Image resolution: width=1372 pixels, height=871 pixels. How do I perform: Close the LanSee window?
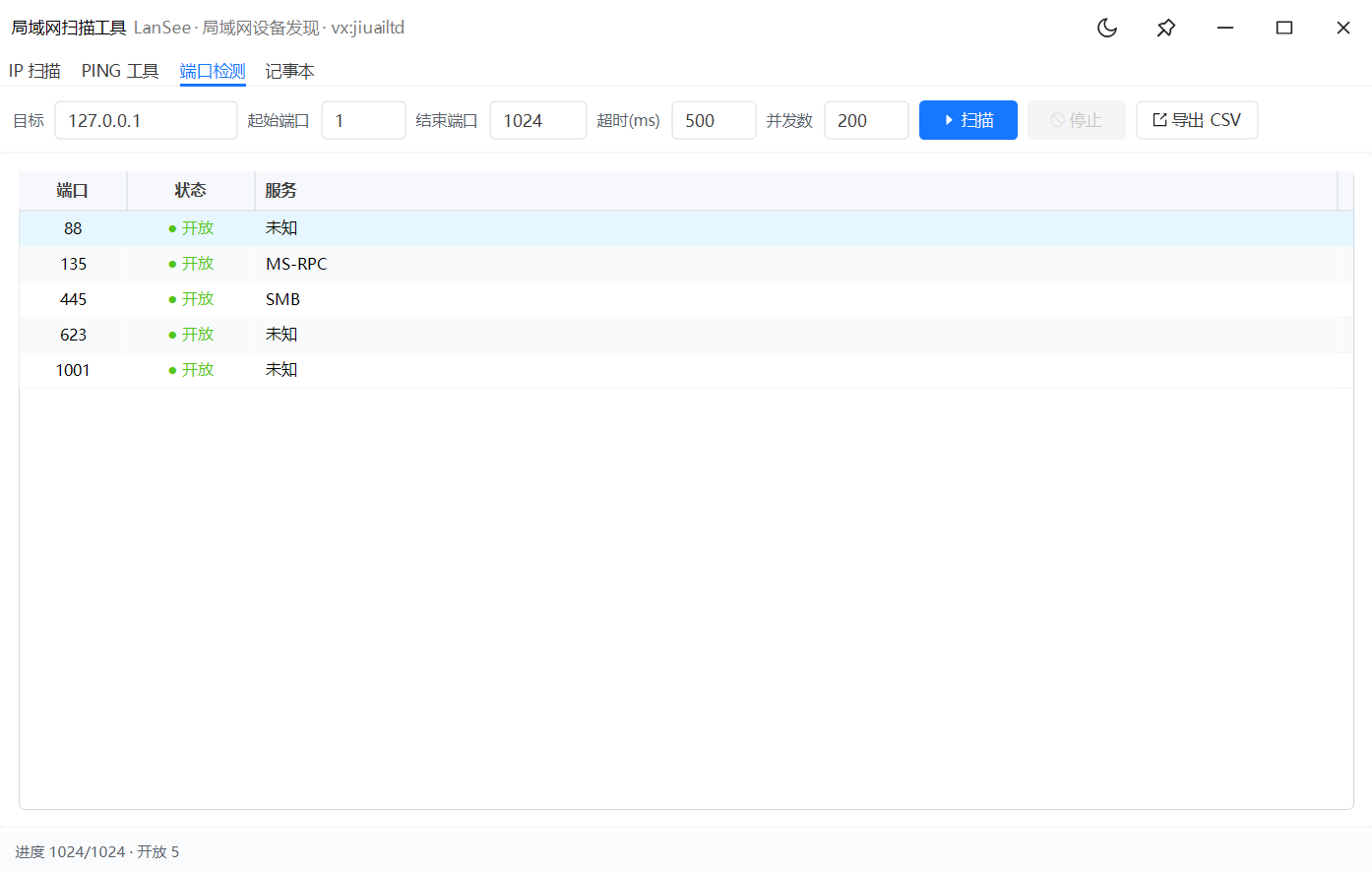click(x=1343, y=28)
